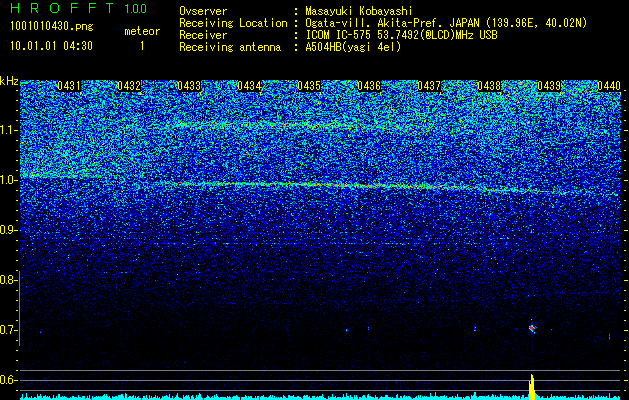The image size is (629, 400).
Task: Click the antenna value A504HB(yagi 4el)
Action: [353, 47]
